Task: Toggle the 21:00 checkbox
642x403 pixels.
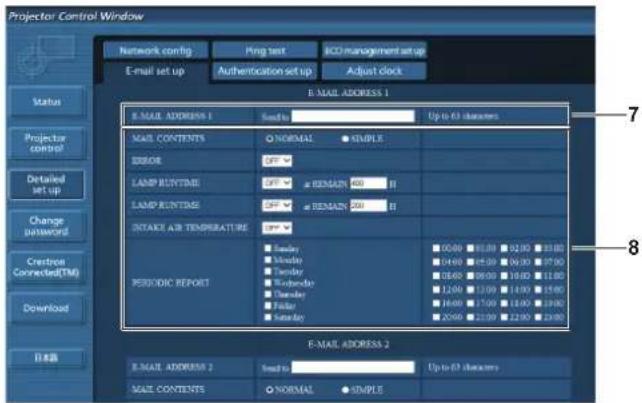Action: (x=470, y=317)
